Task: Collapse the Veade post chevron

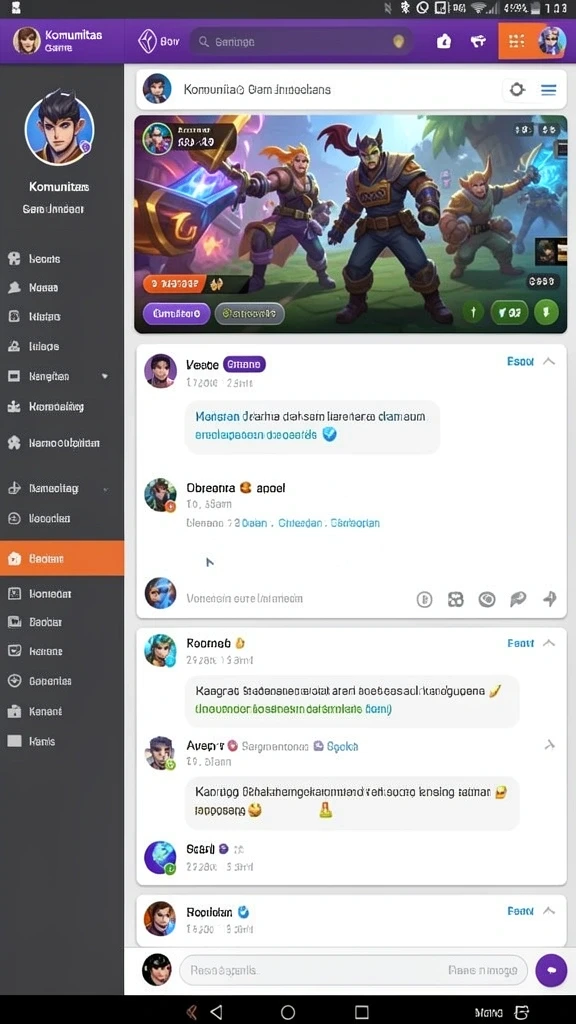Action: point(549,361)
